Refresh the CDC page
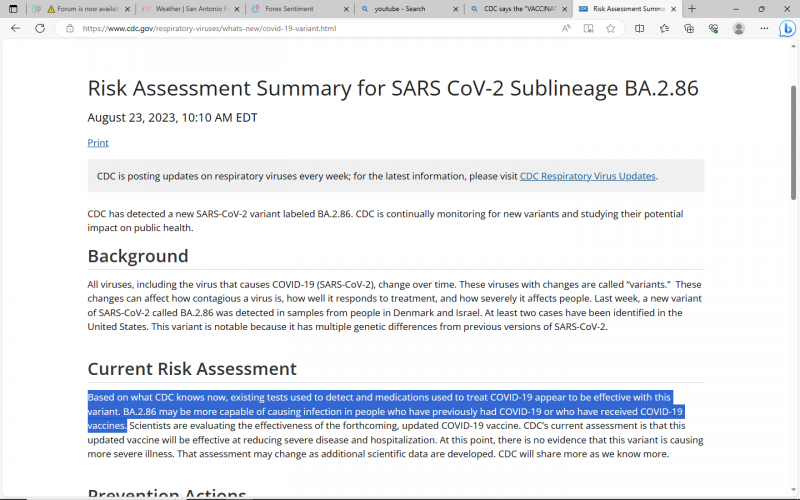The height and width of the screenshot is (500, 800). (41, 28)
